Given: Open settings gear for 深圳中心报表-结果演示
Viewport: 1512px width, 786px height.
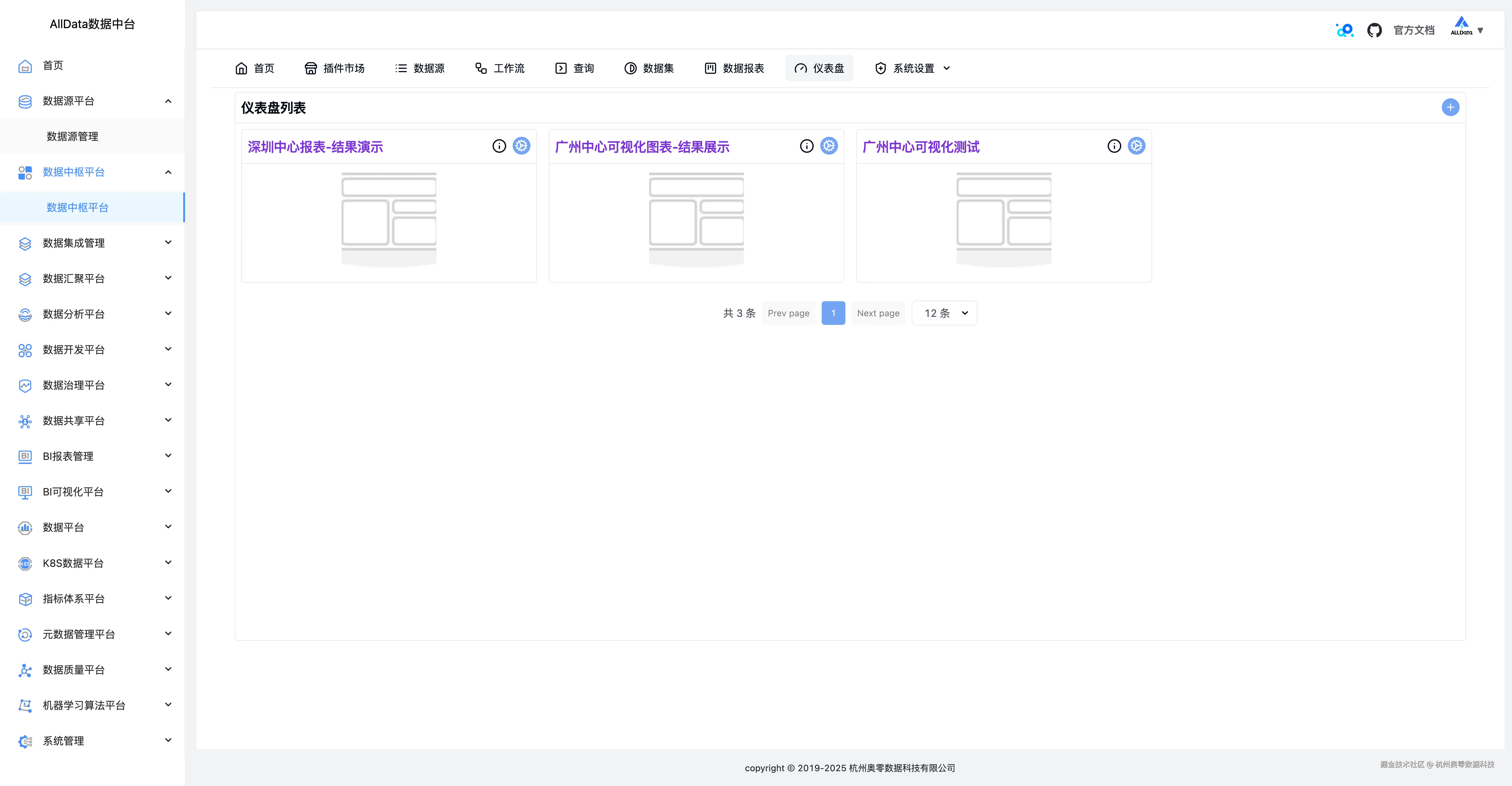Looking at the screenshot, I should [x=521, y=146].
